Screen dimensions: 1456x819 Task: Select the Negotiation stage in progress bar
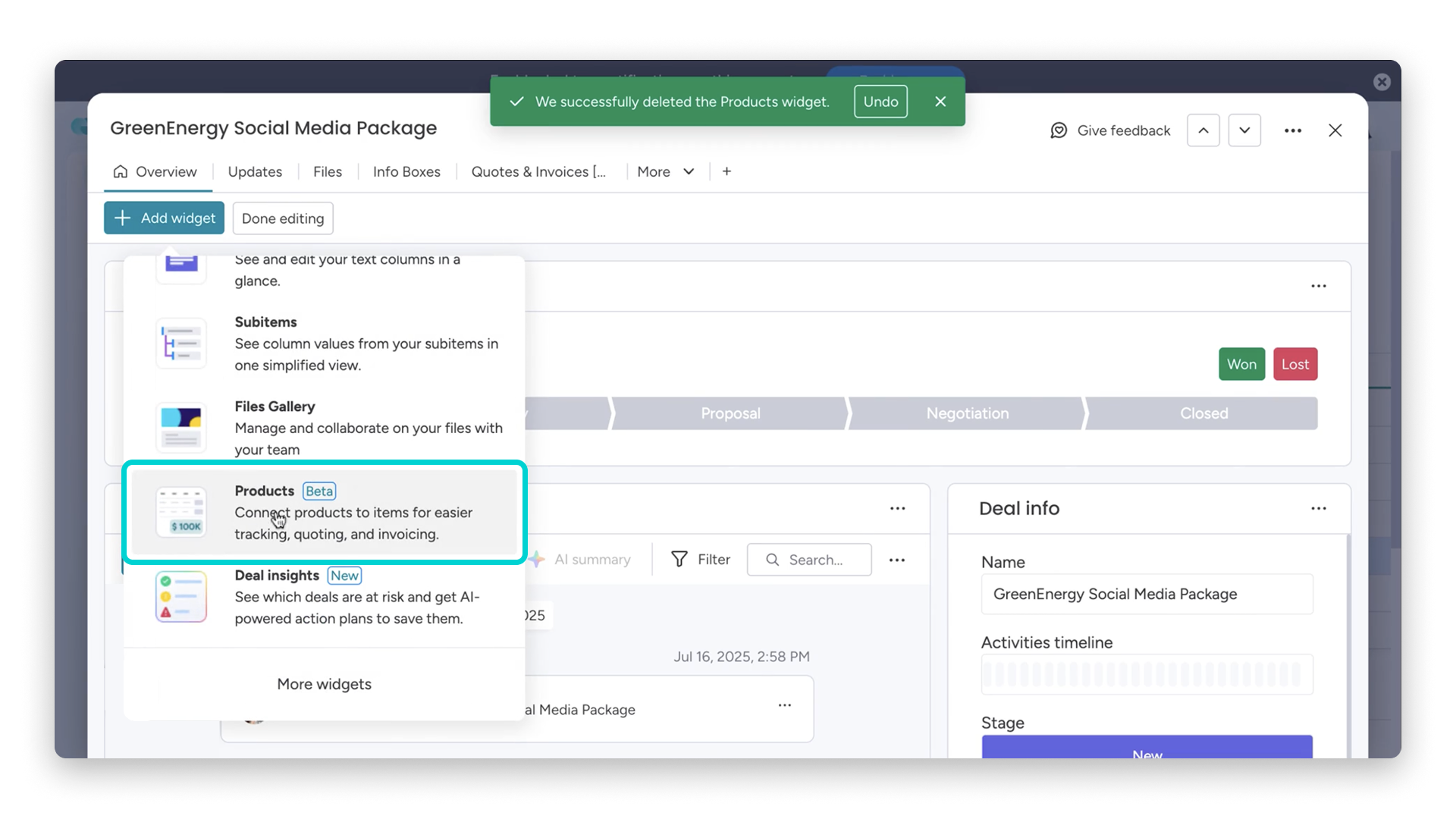click(967, 413)
